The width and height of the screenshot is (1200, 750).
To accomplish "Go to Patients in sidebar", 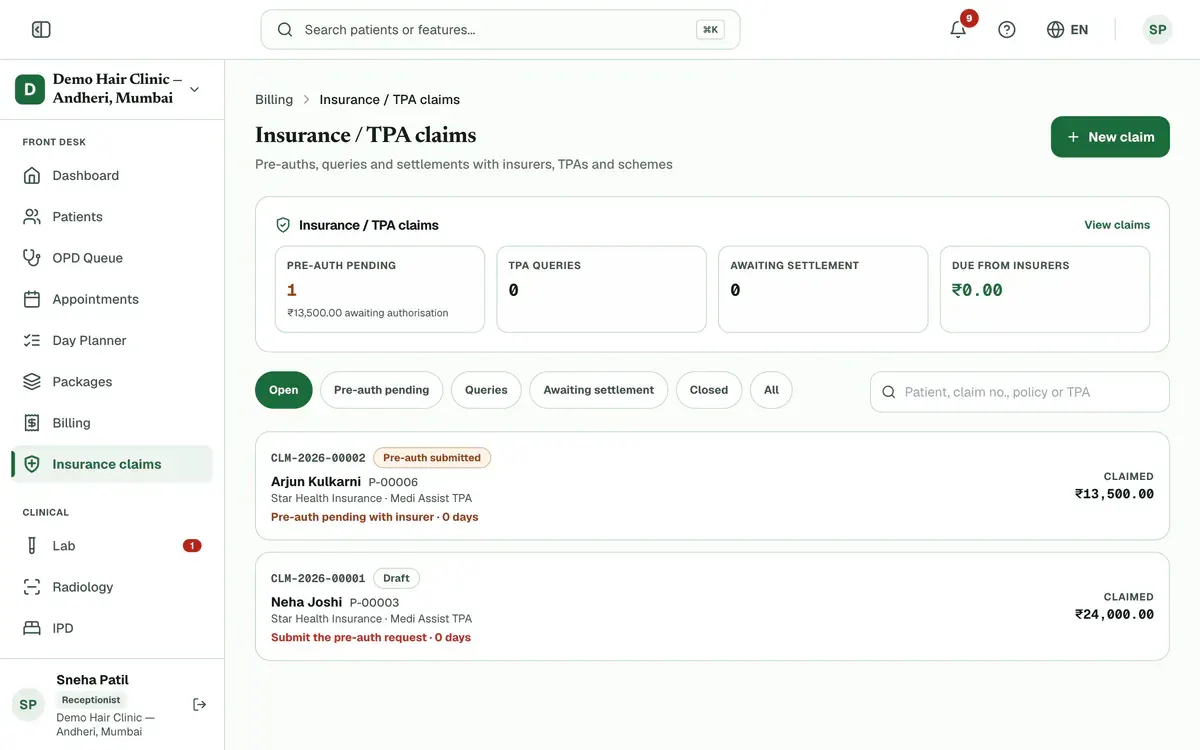I will point(112,216).
